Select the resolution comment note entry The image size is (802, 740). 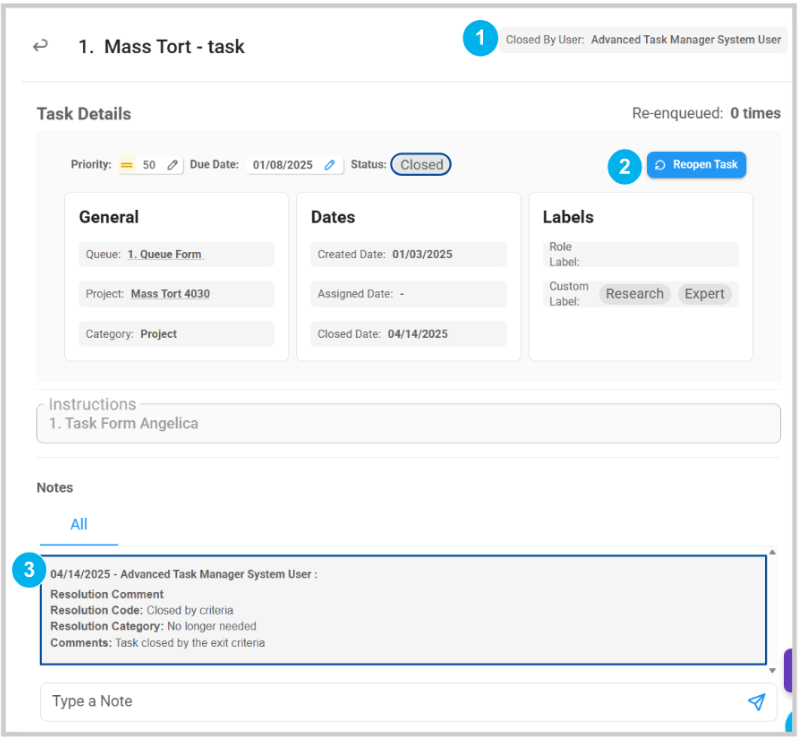coord(403,609)
